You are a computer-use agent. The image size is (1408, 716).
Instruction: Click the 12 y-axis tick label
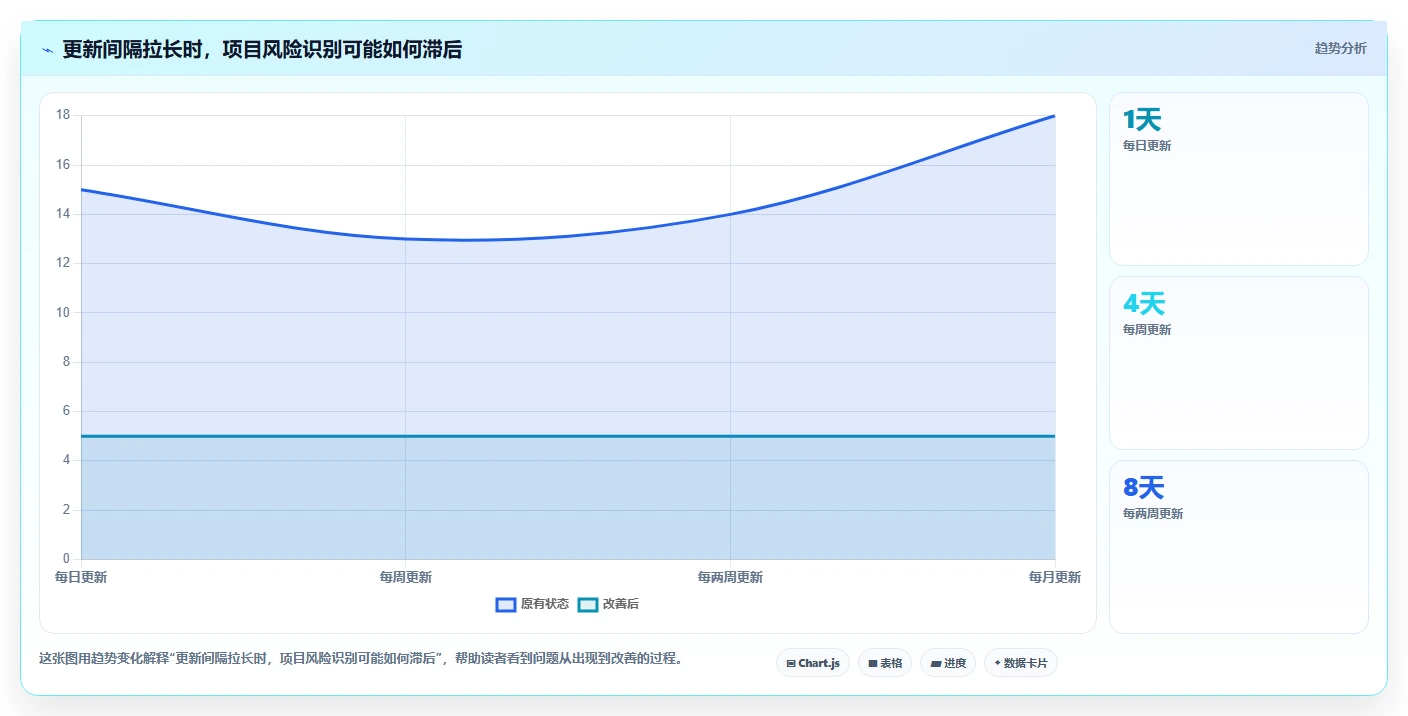pyautogui.click(x=63, y=263)
